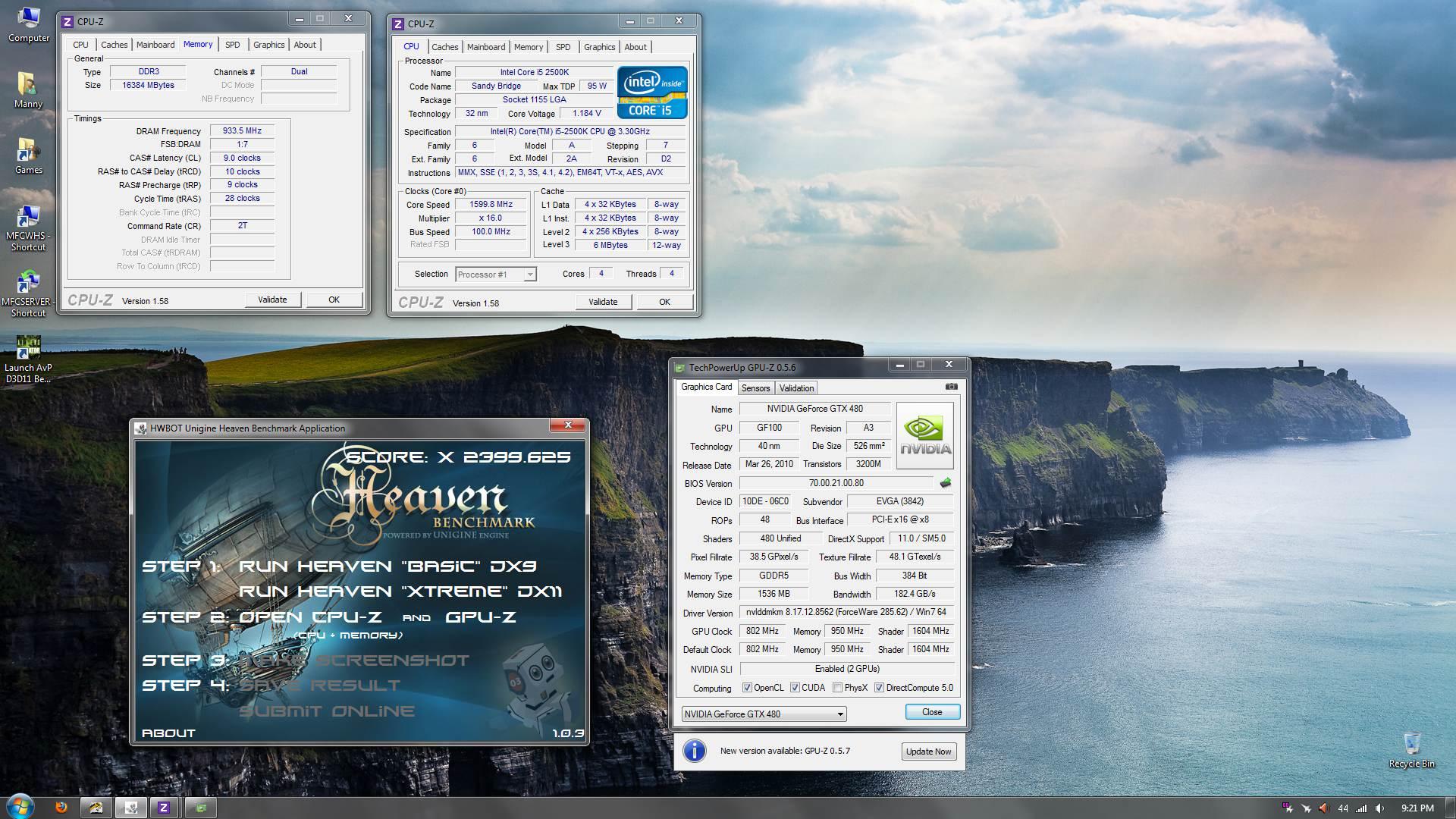The width and height of the screenshot is (1456, 819).
Task: Click GPU-Z link in Heaven step 2
Action: pos(481,617)
